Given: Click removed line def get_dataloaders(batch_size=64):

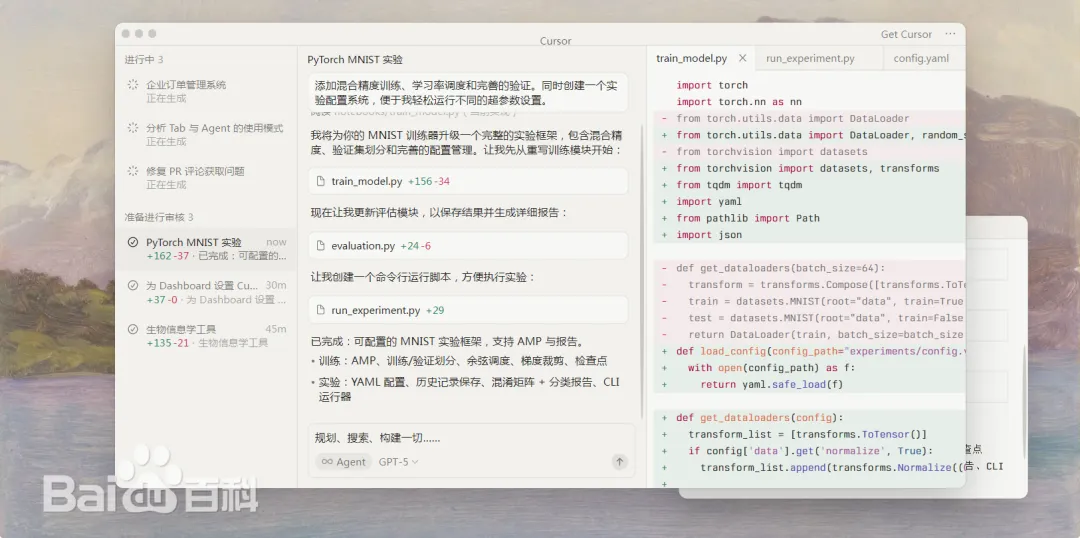Looking at the screenshot, I should click(x=780, y=268).
